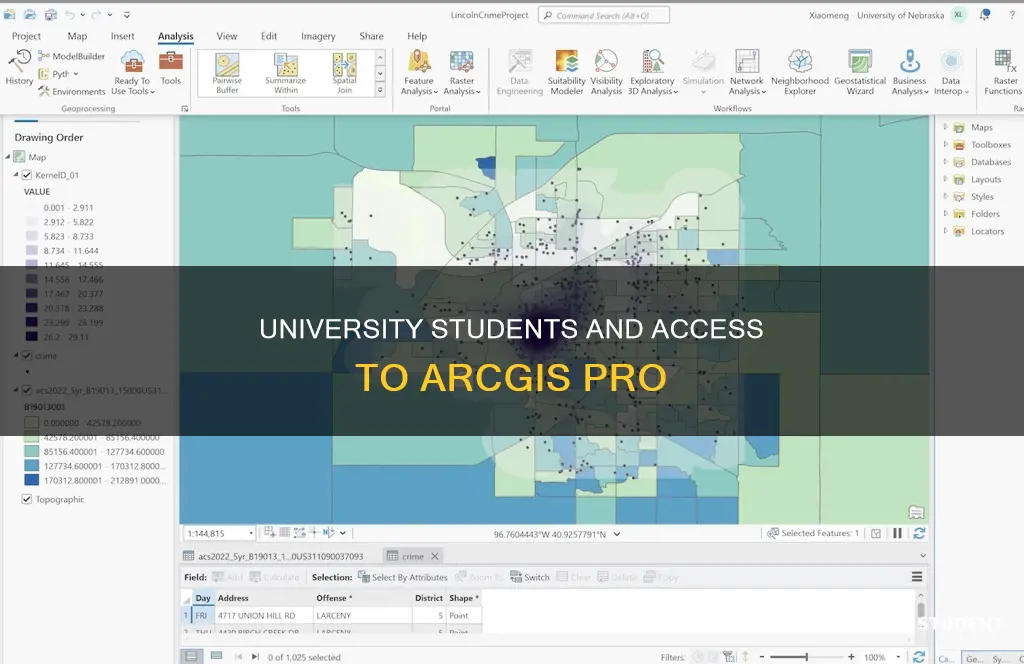Collapse the KernelD_01 layer legend

[16, 175]
